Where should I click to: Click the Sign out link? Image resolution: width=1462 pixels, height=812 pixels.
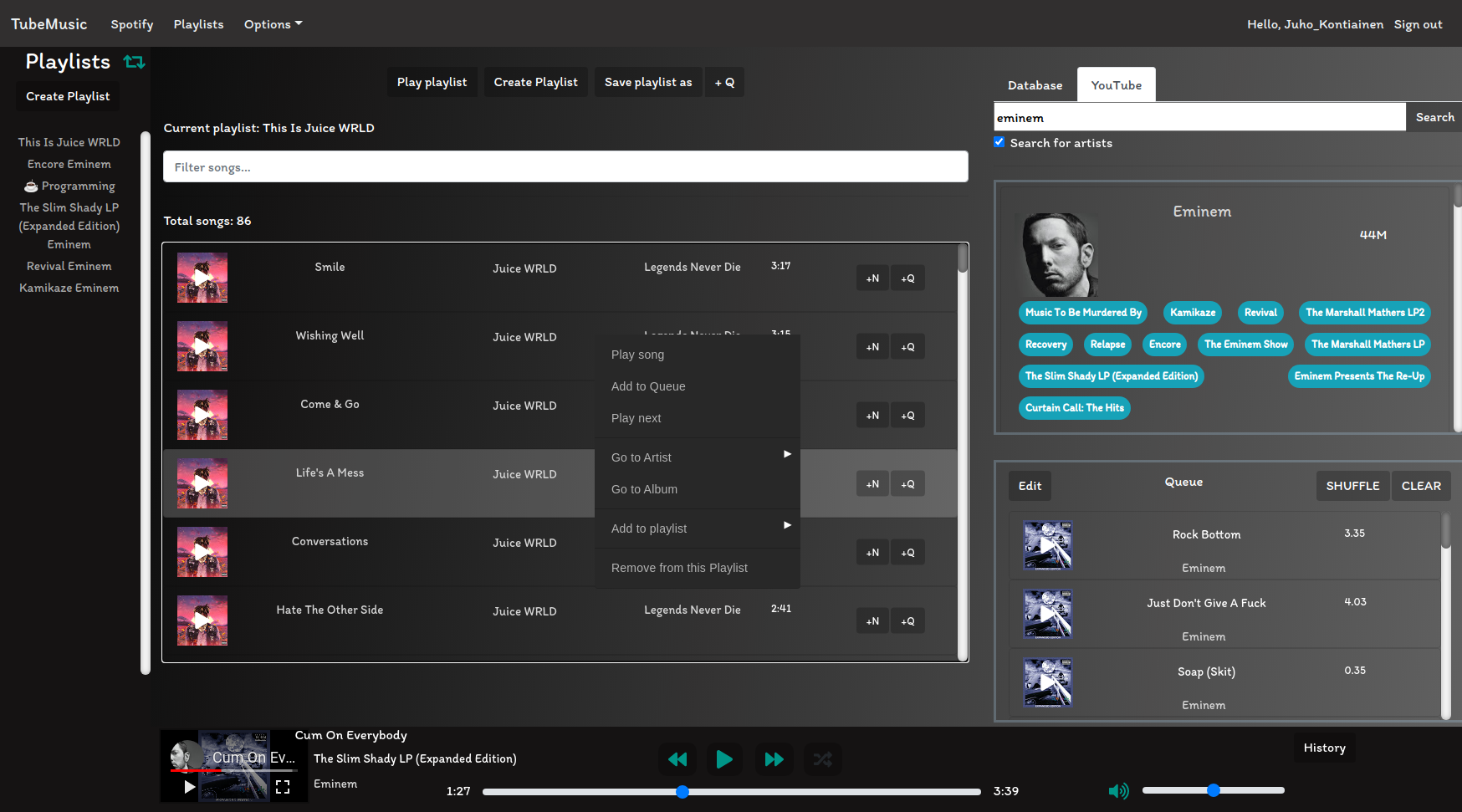(1418, 24)
